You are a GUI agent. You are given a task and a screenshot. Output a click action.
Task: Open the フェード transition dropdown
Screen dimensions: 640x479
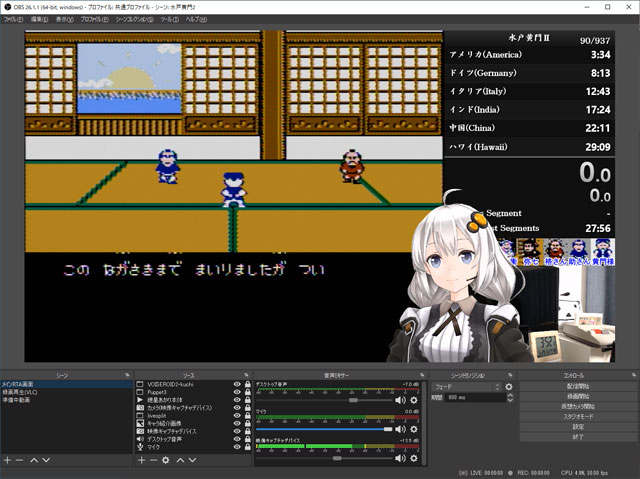[x=467, y=386]
